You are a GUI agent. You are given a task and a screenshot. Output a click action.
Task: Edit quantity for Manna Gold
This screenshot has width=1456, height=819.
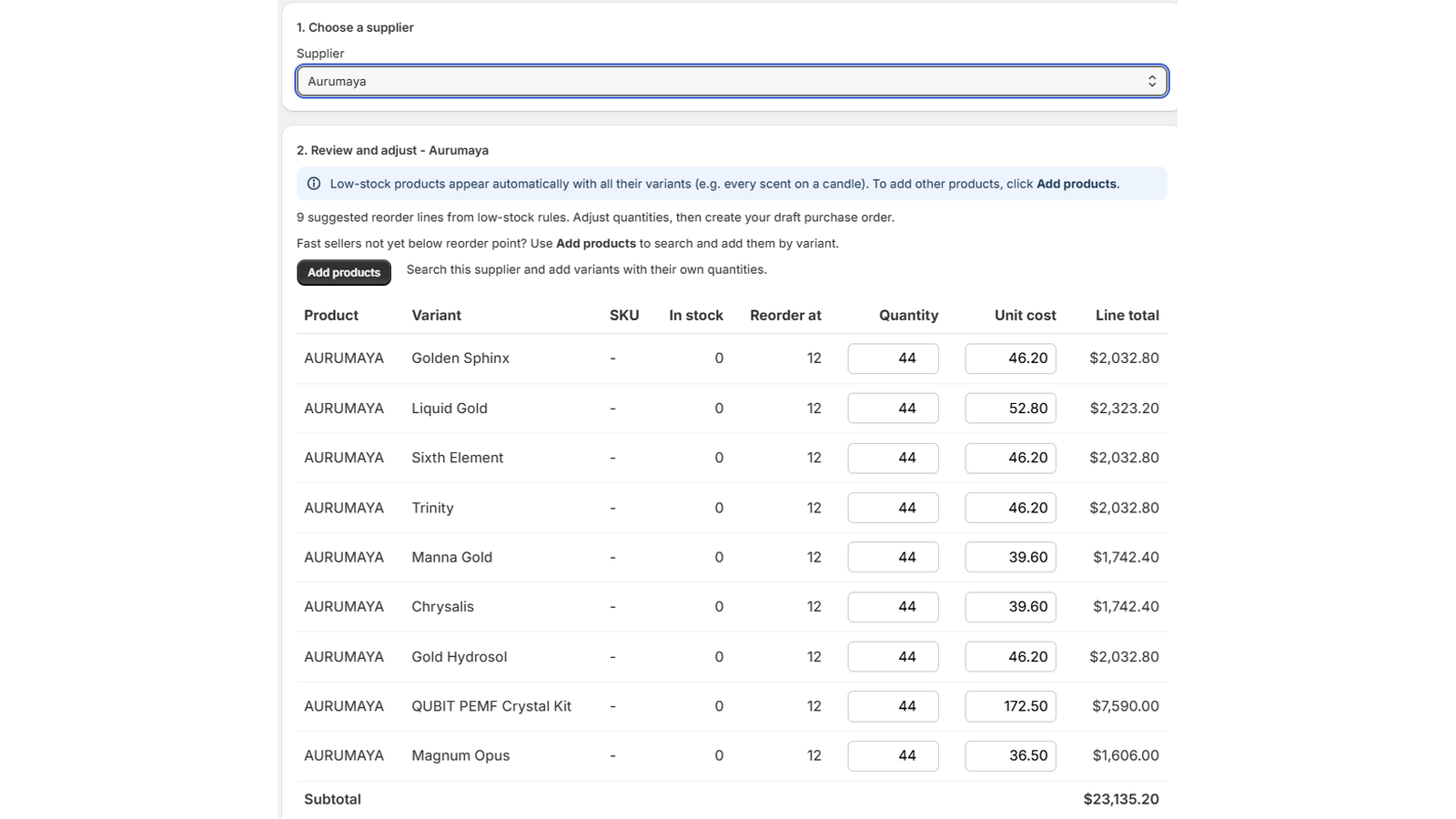(x=893, y=557)
